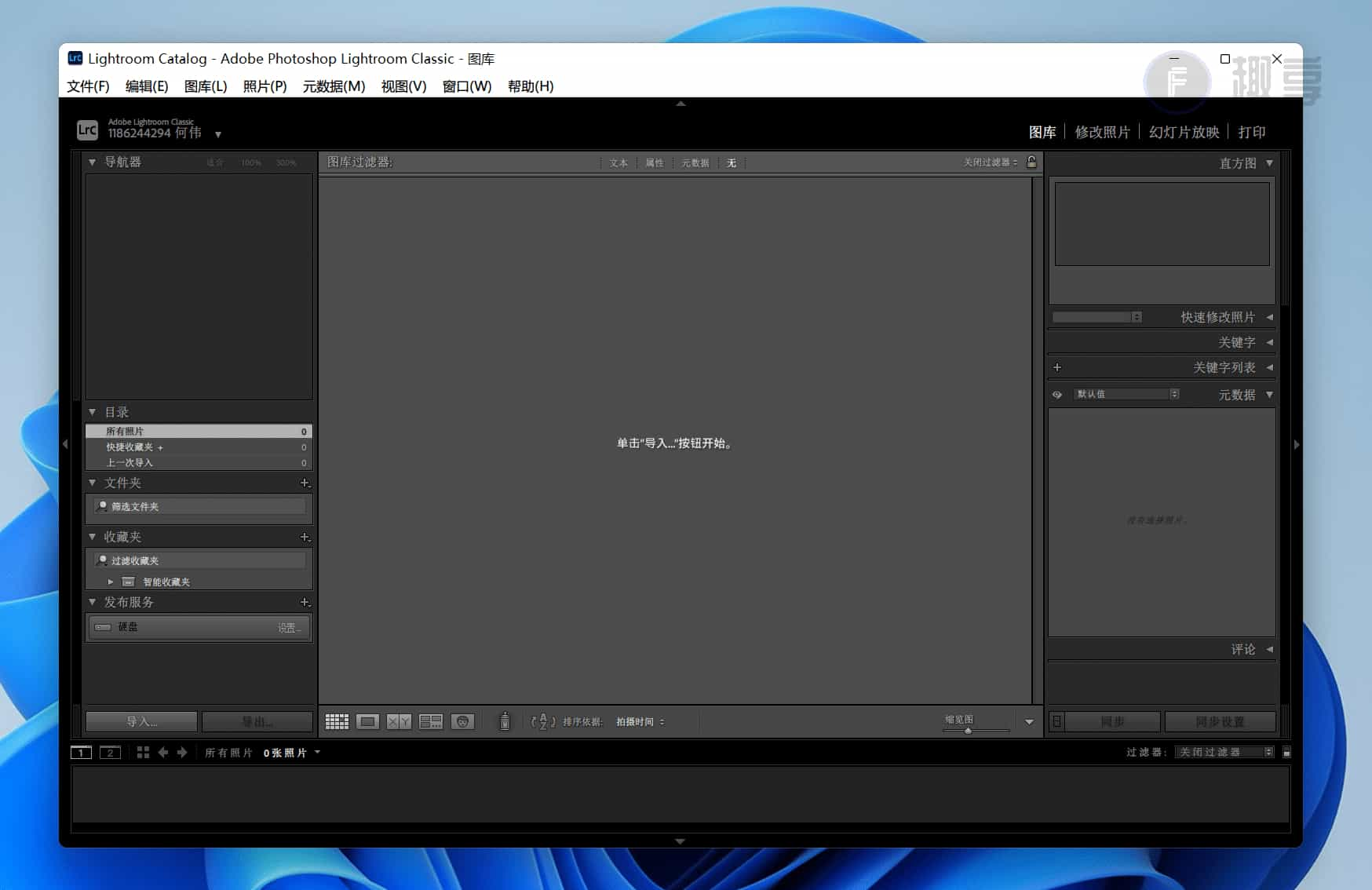Screen dimensions: 1372x890
Task: Open sort by 拍摄时间 dropdown
Action: coord(640,722)
